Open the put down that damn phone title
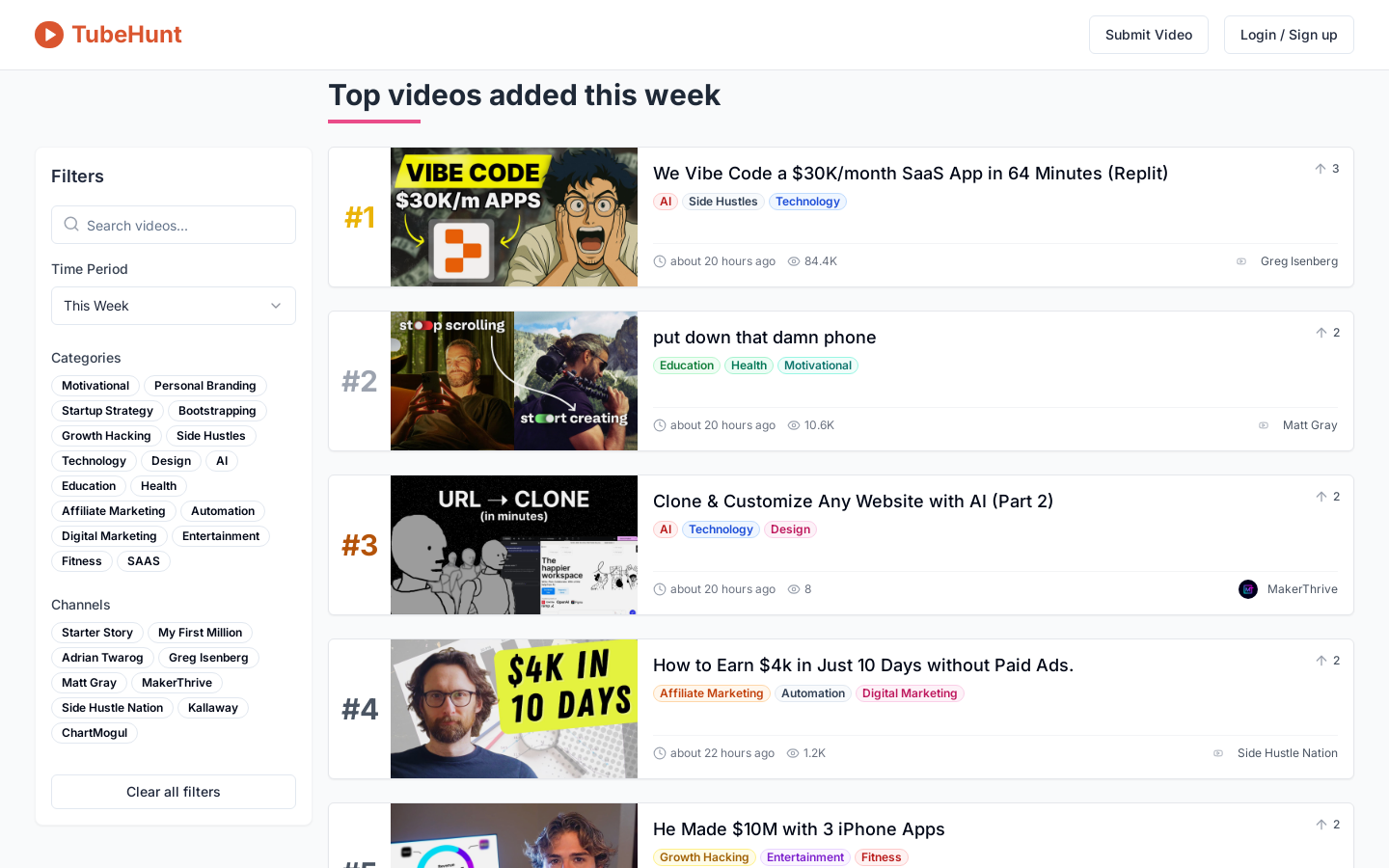This screenshot has height=868, width=1389. pos(765,338)
